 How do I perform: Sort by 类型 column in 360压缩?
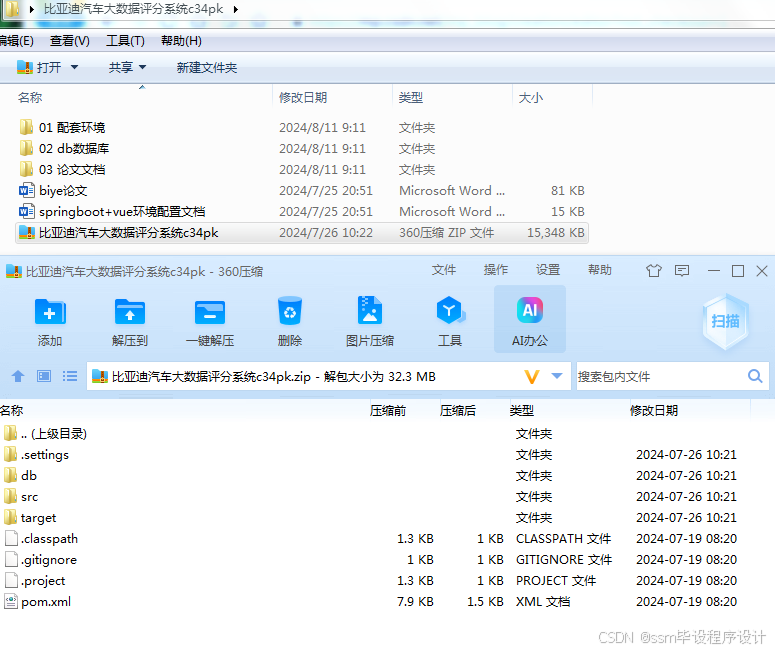tap(521, 410)
